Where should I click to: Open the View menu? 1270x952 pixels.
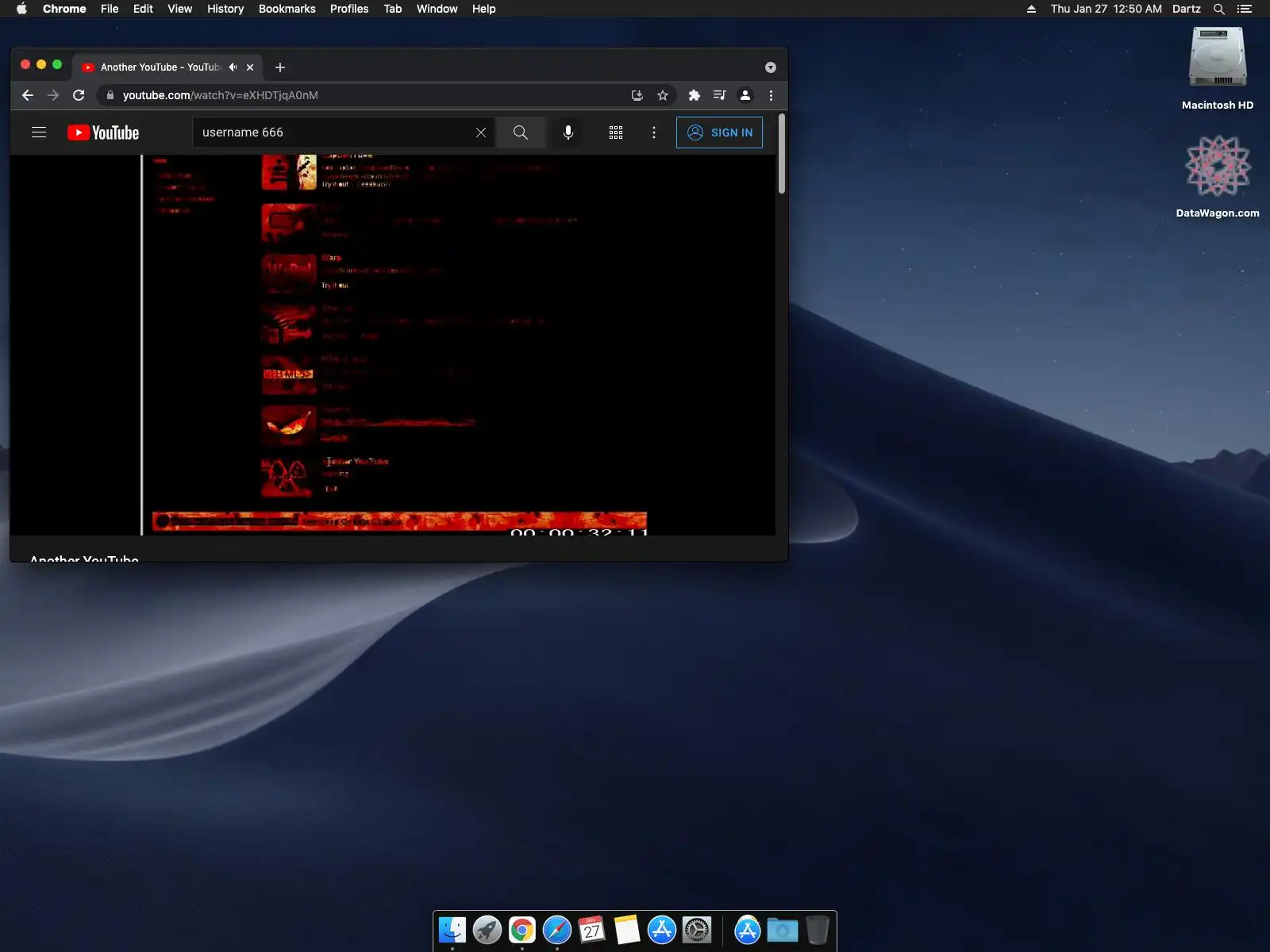click(179, 9)
